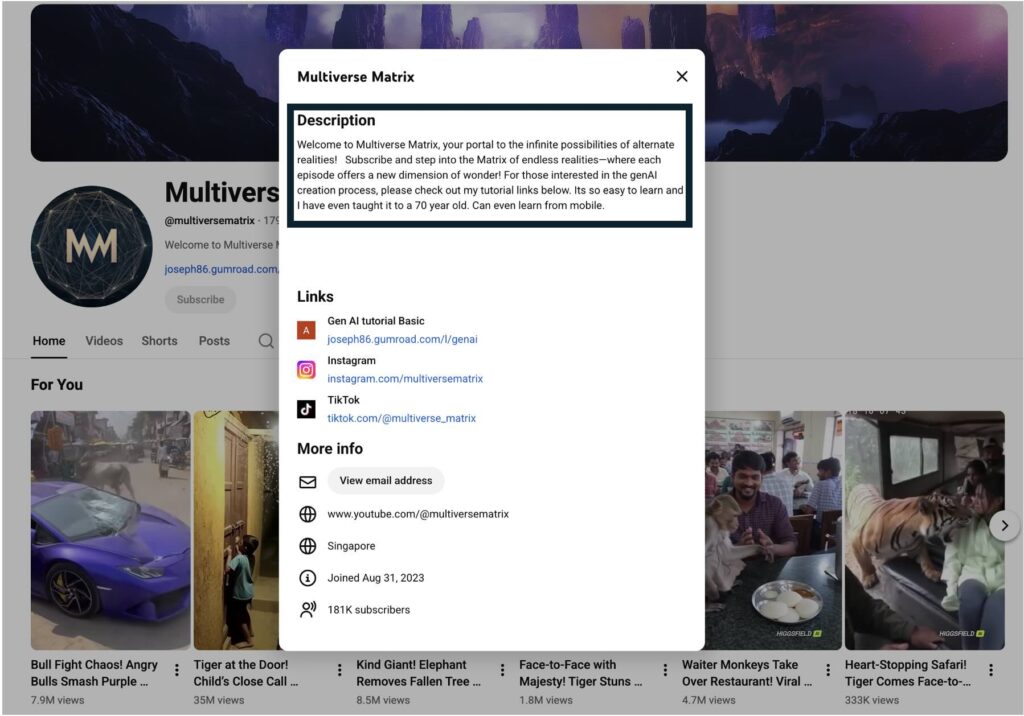Open the Videos tab

(x=104, y=341)
